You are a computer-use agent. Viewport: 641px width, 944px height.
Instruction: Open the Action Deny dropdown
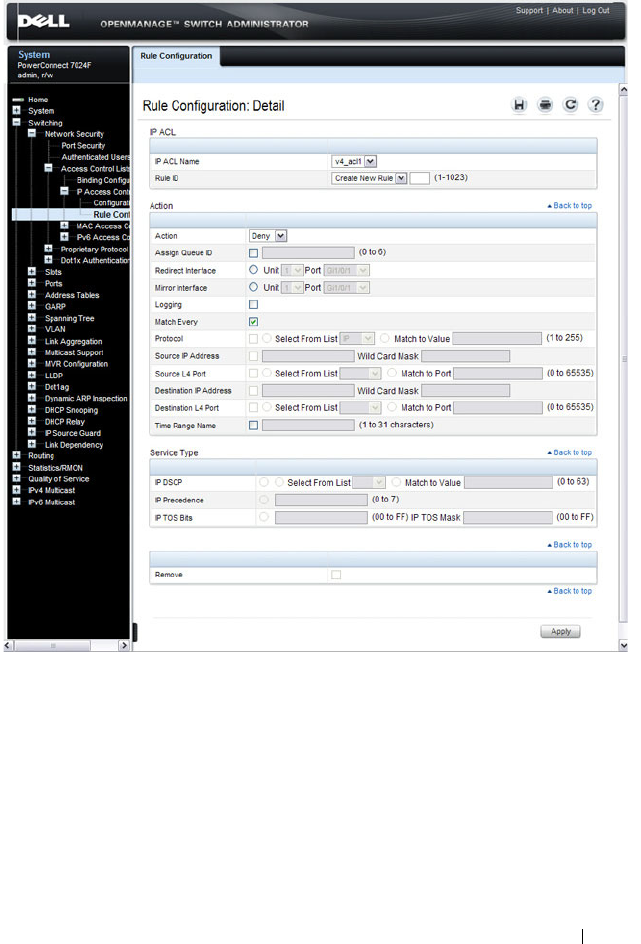(268, 236)
